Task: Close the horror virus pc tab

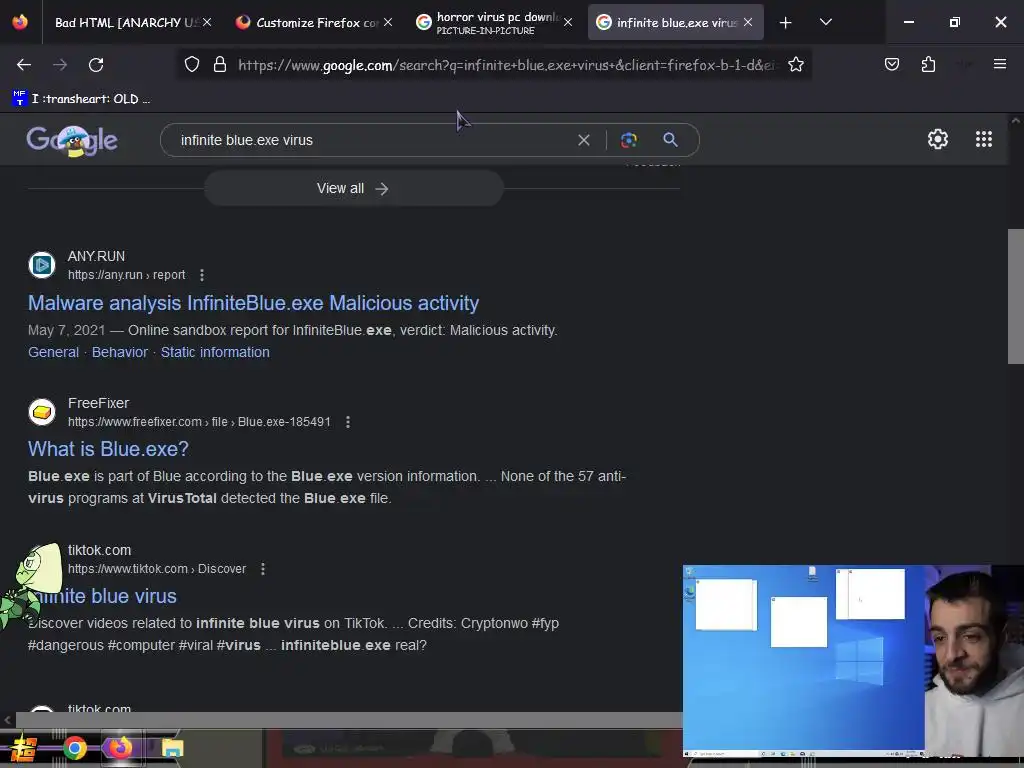Action: (x=568, y=23)
